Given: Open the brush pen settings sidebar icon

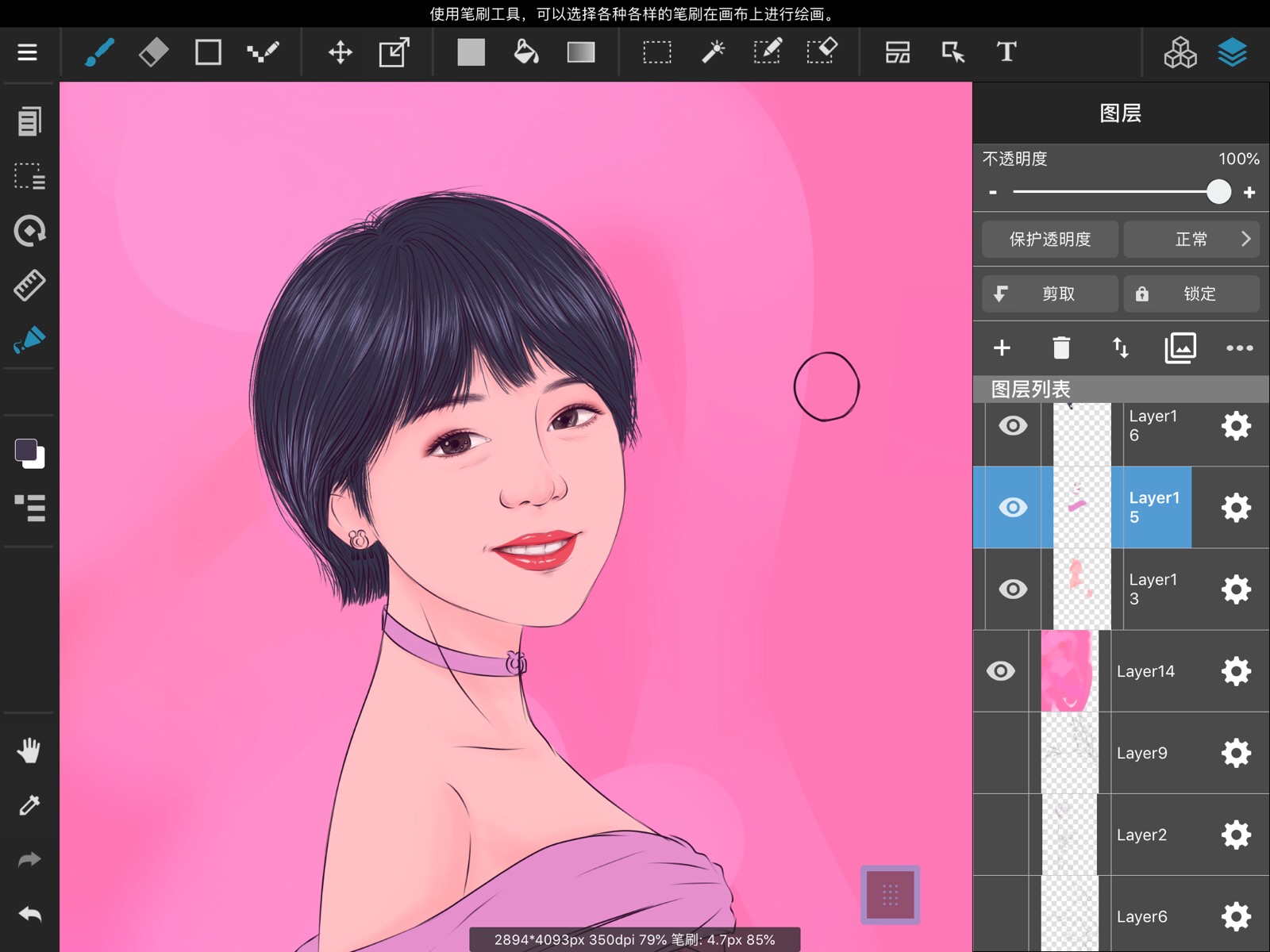Looking at the screenshot, I should pos(29,340).
